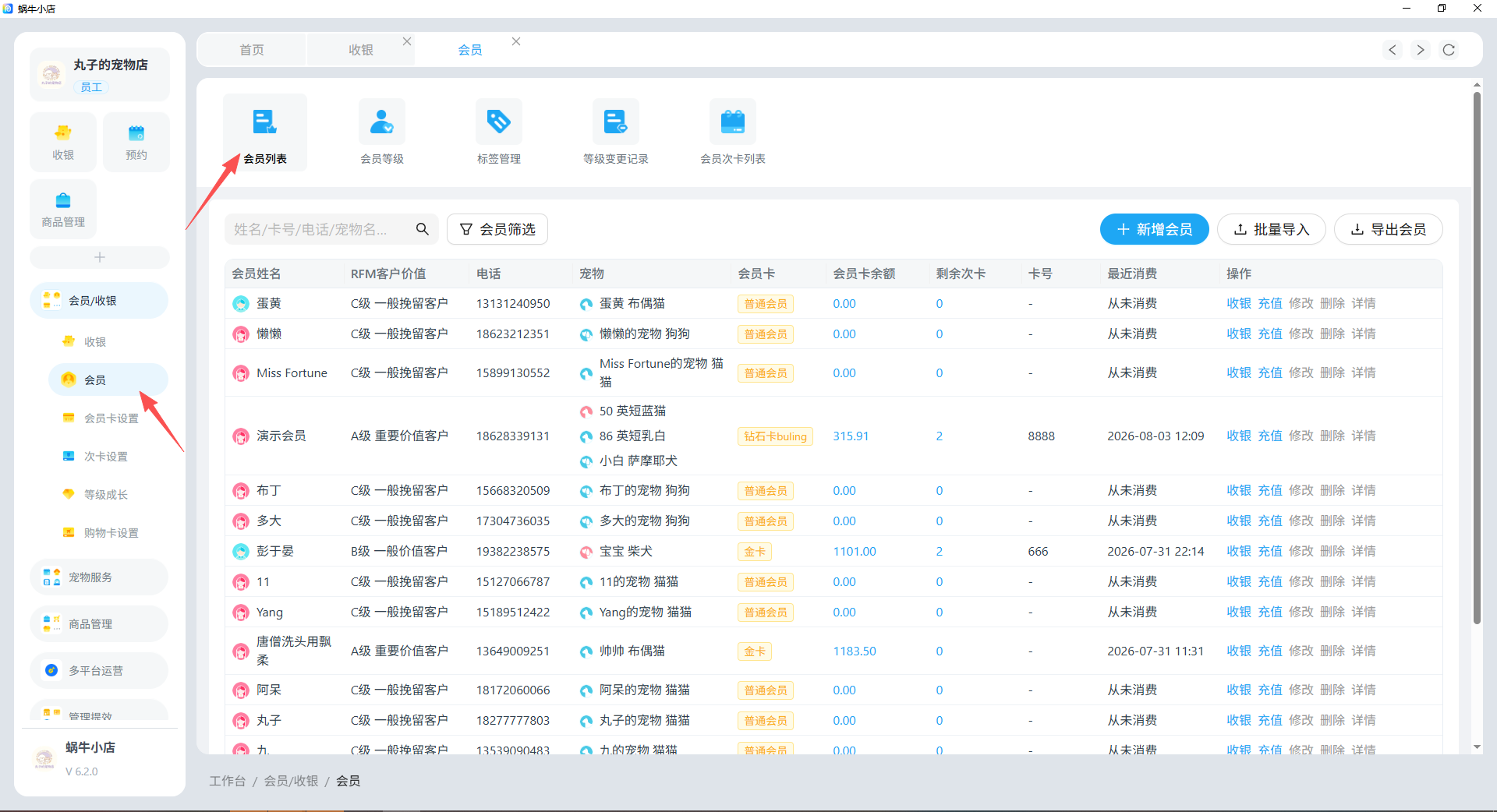Viewport: 1497px width, 812px height.
Task: Switch to the 收银 tab
Action: click(361, 50)
